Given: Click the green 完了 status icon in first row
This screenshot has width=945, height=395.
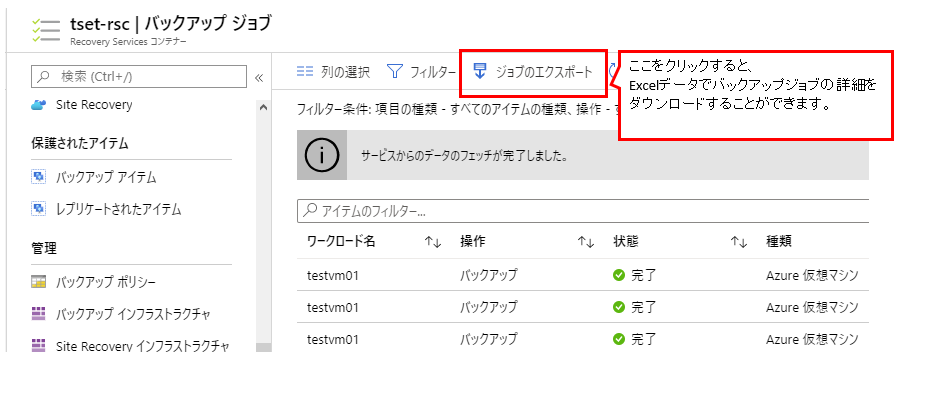Looking at the screenshot, I should click(x=619, y=276).
